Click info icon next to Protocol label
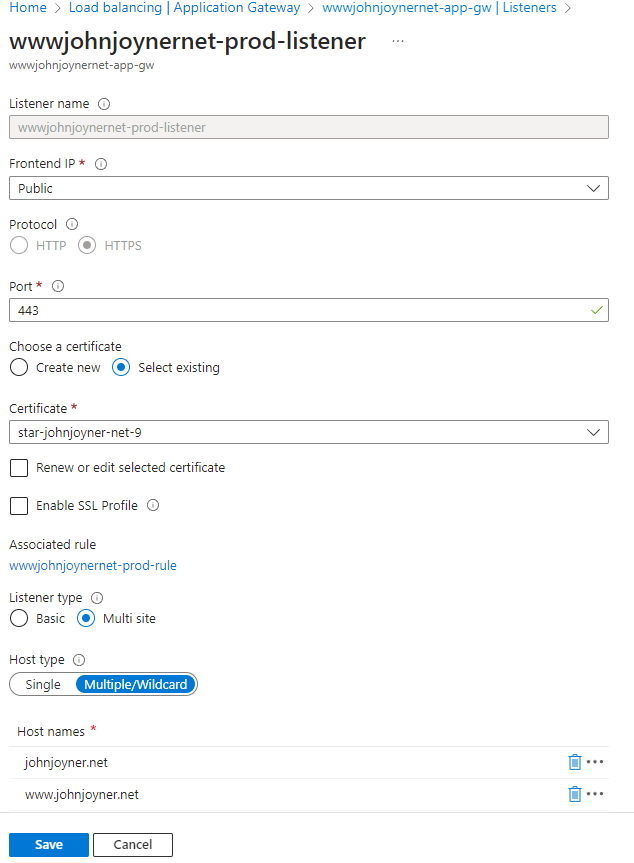This screenshot has height=863, width=634. click(71, 225)
